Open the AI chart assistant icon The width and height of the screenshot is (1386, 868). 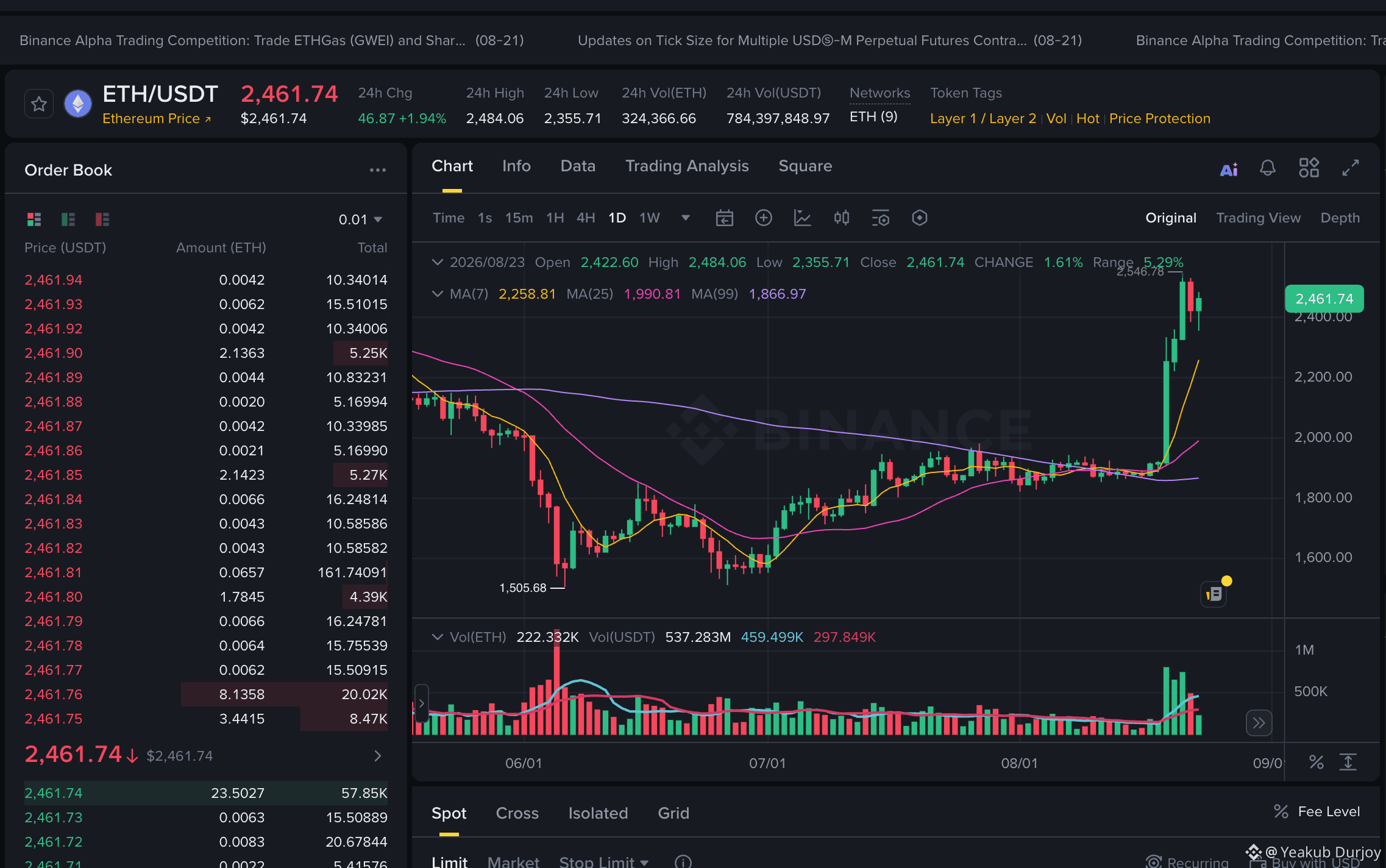pyautogui.click(x=1229, y=169)
